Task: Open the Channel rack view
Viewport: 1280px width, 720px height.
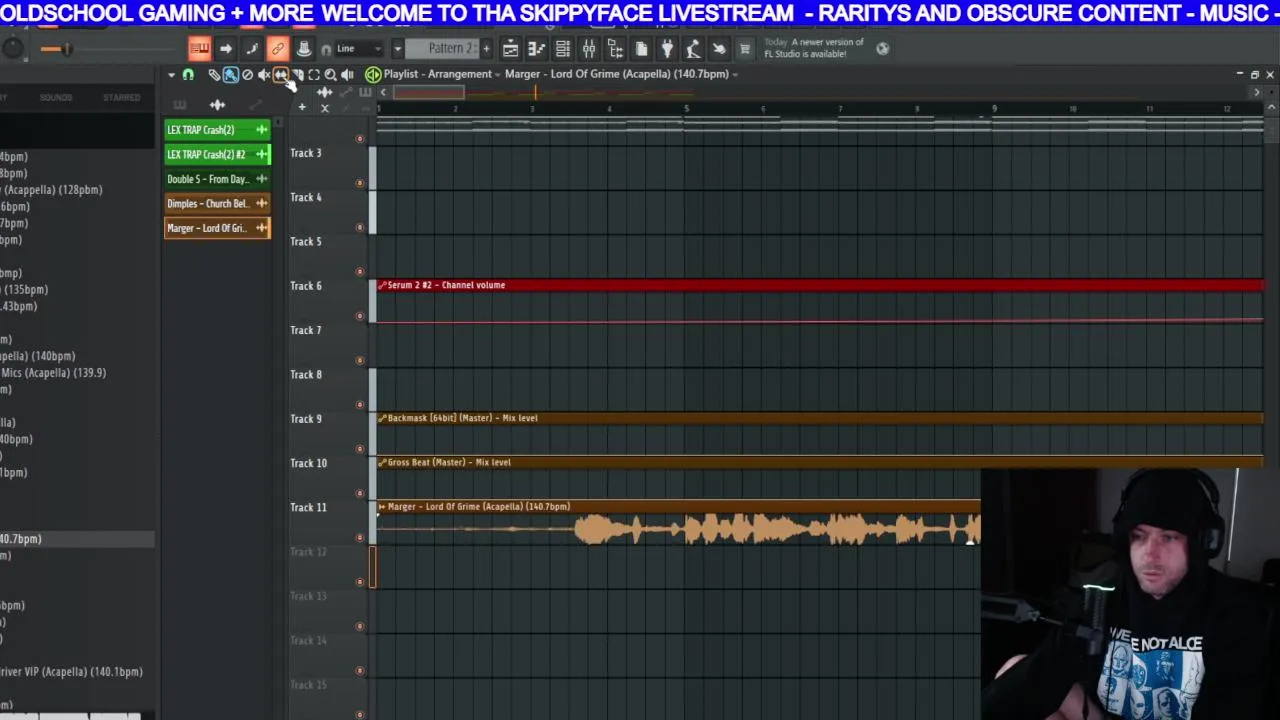Action: [x=562, y=48]
